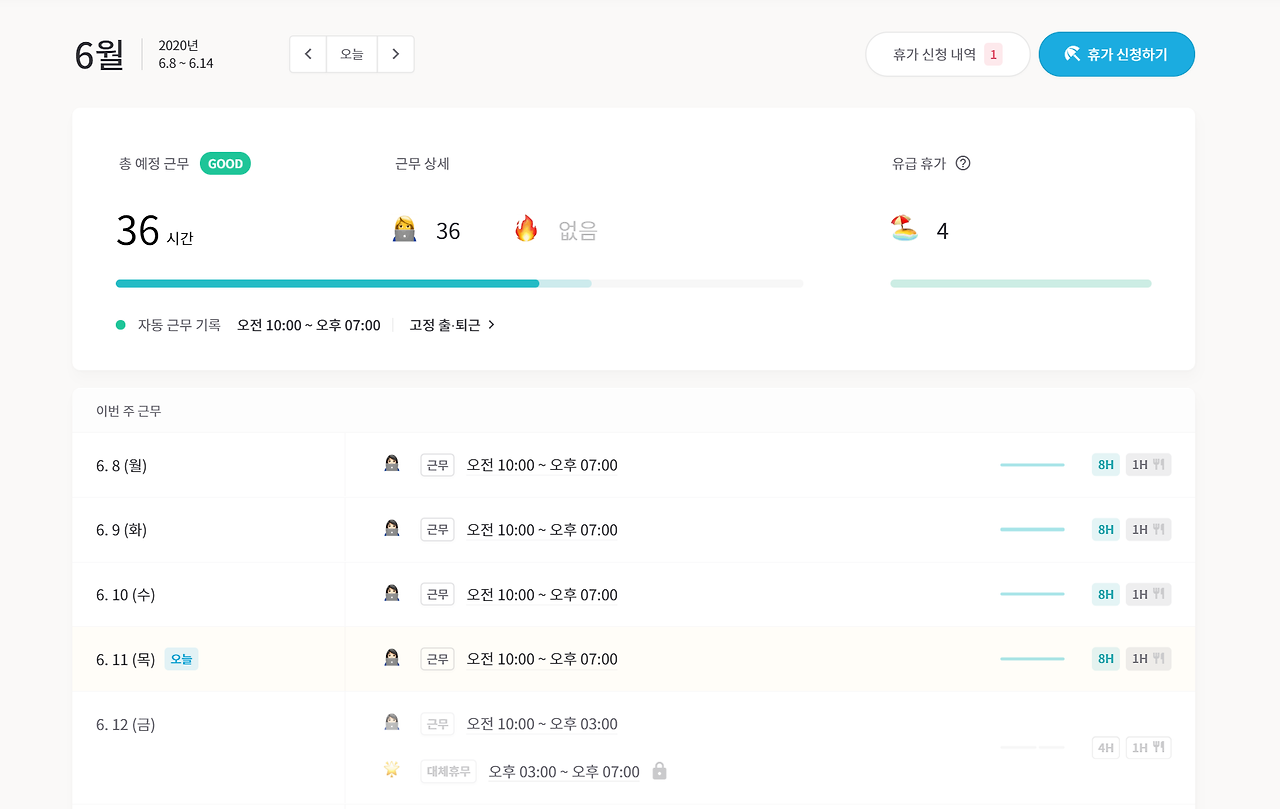The width and height of the screenshot is (1280, 809).
Task: Select the 6. 12 (금) date row
Action: (634, 748)
